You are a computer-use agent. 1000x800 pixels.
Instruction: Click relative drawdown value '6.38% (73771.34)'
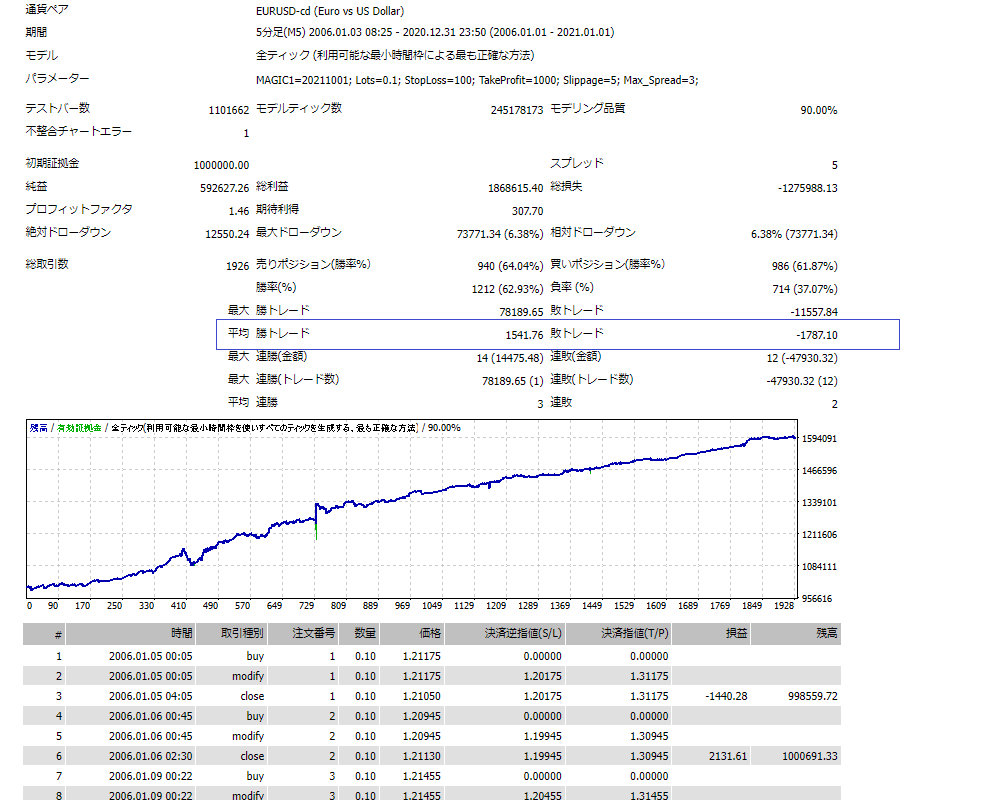[x=794, y=233]
